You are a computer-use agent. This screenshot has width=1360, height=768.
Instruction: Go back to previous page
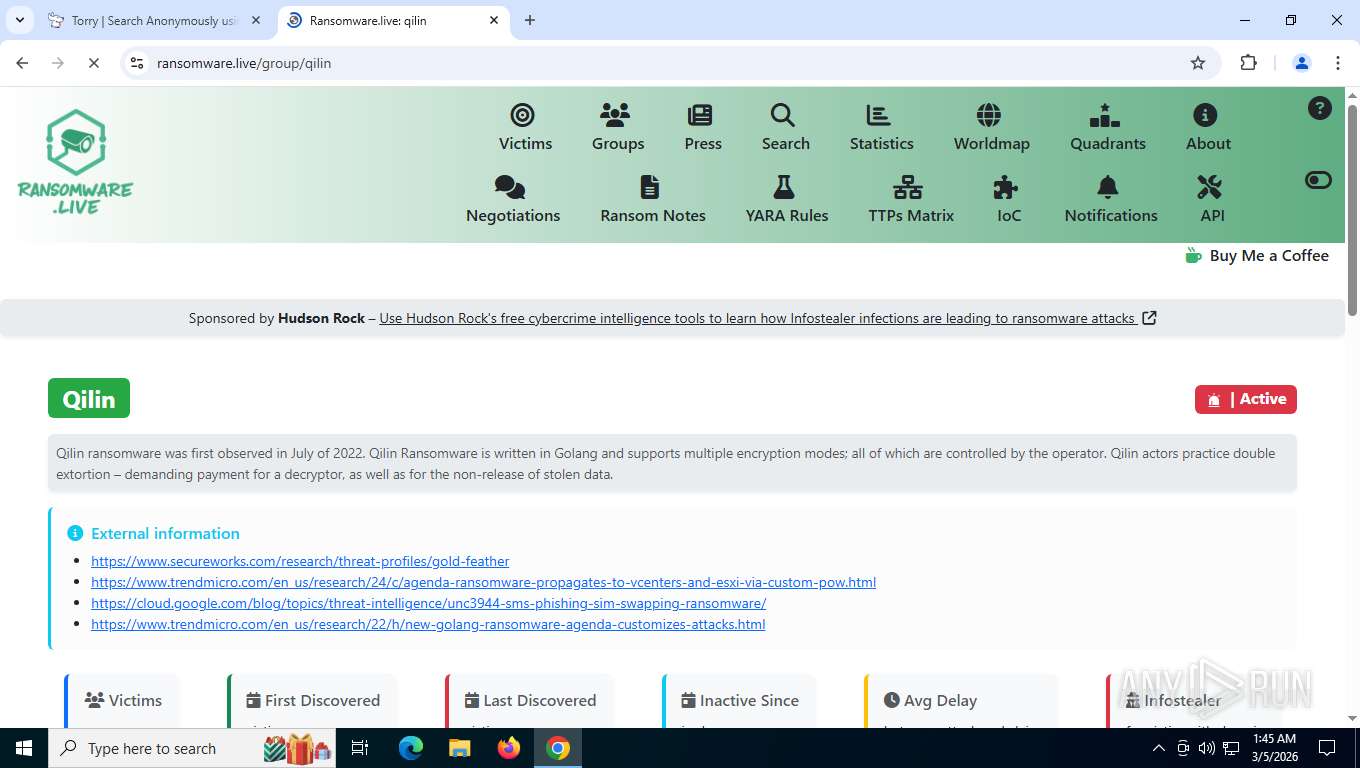click(x=22, y=63)
